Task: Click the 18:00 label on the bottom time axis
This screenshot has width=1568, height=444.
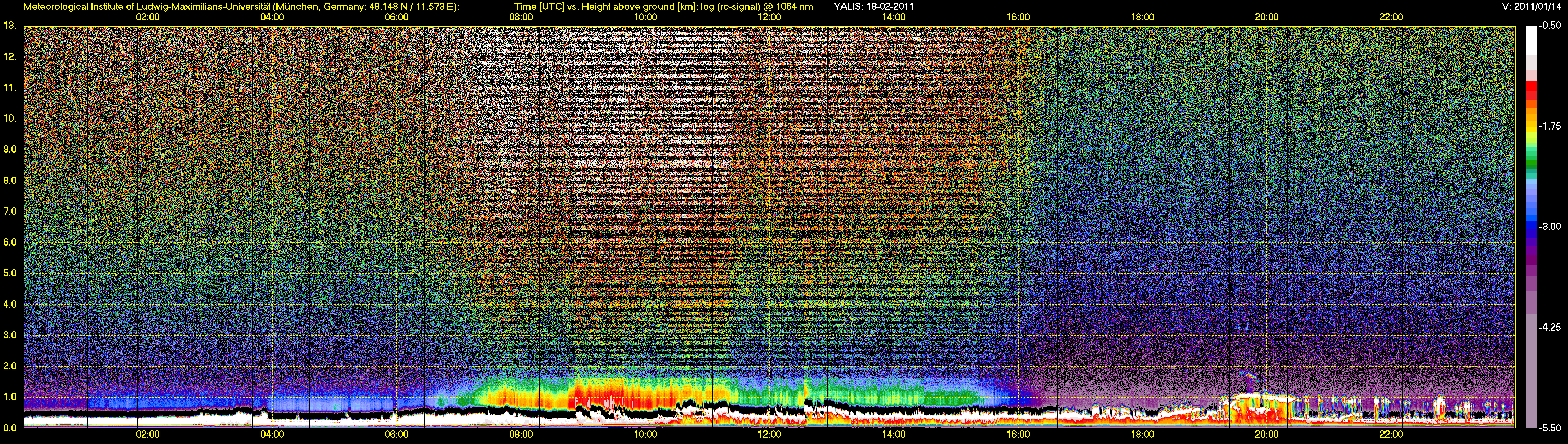Action: pyautogui.click(x=1143, y=435)
